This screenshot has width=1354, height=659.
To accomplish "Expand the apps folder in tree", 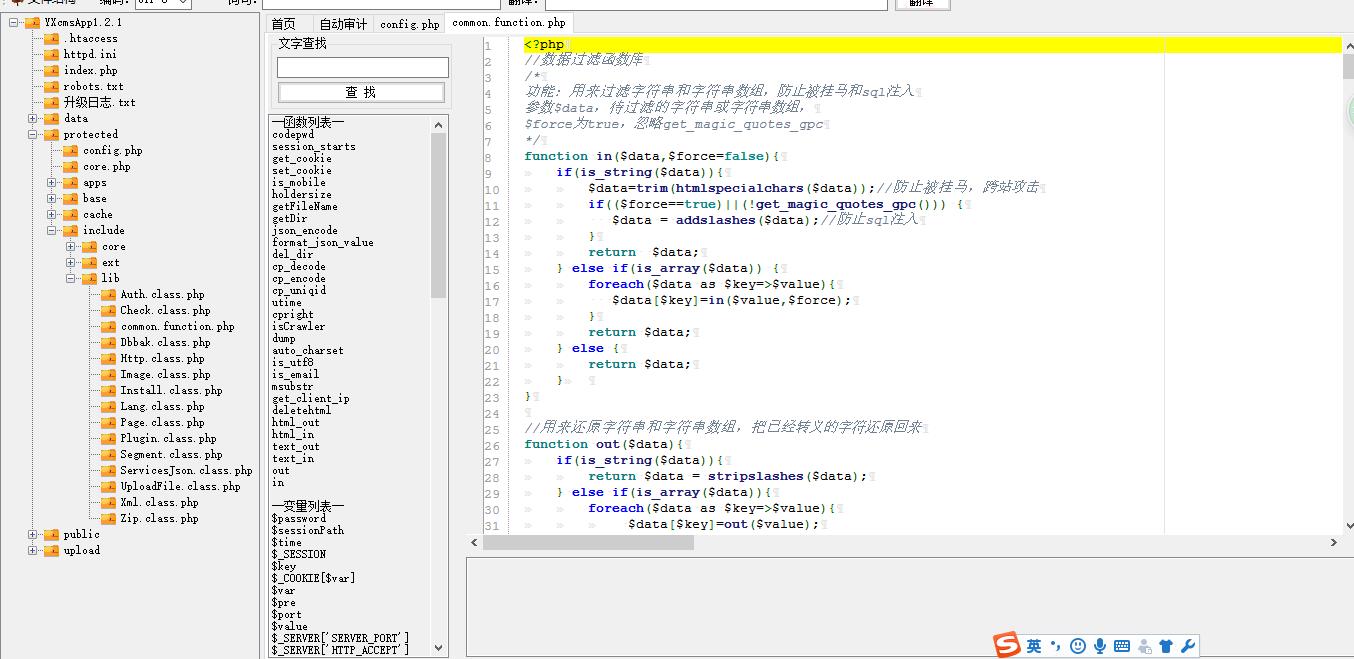I will pyautogui.click(x=52, y=182).
